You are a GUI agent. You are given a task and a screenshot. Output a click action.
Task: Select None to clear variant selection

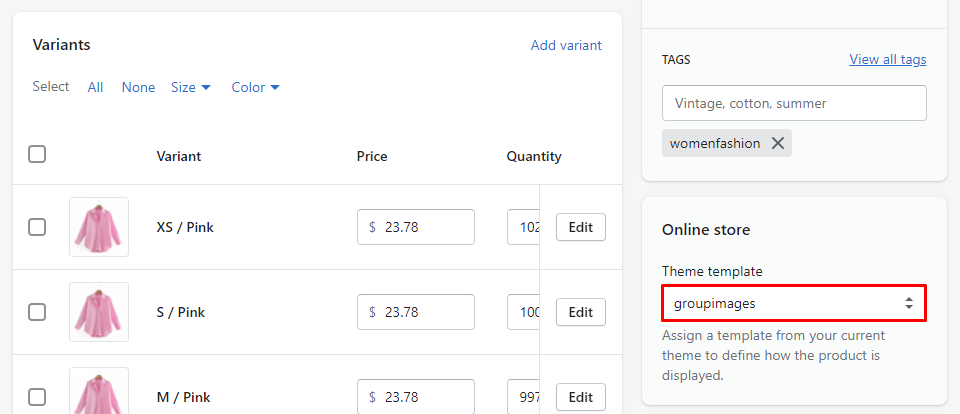138,87
